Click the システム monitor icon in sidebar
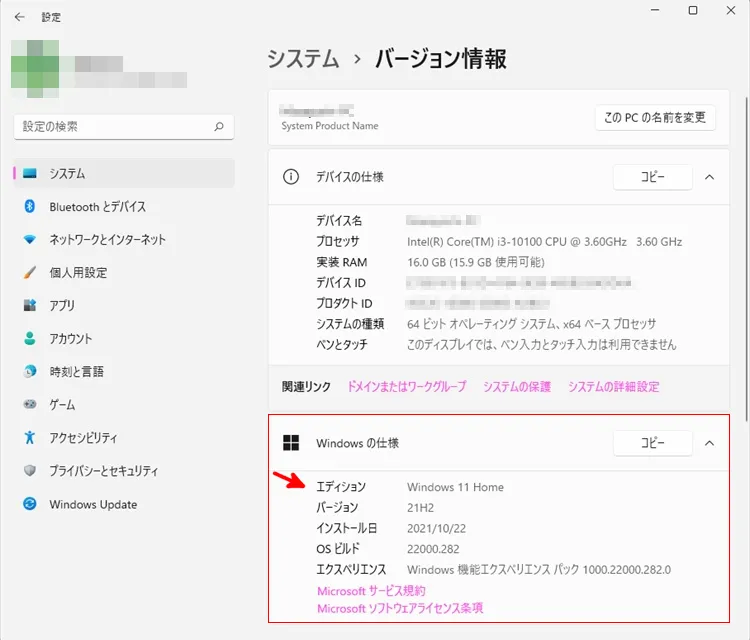 [x=30, y=173]
